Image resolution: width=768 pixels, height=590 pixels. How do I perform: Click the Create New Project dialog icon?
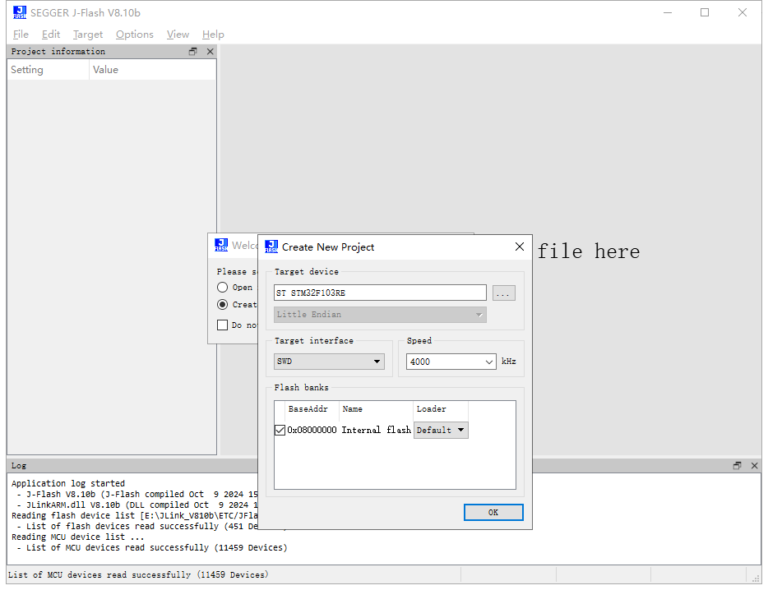[271, 247]
